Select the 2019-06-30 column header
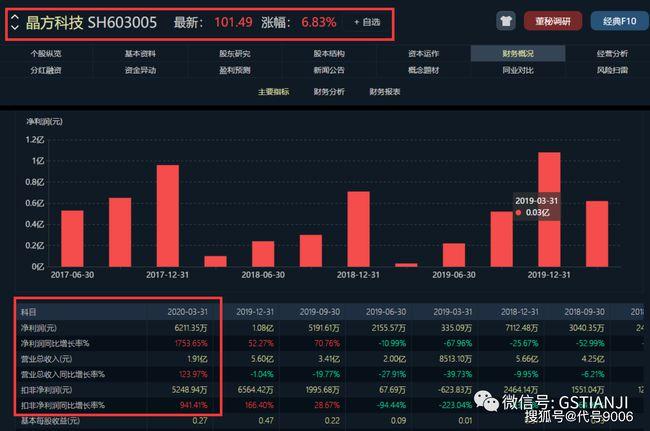The width and height of the screenshot is (650, 431). 386,312
